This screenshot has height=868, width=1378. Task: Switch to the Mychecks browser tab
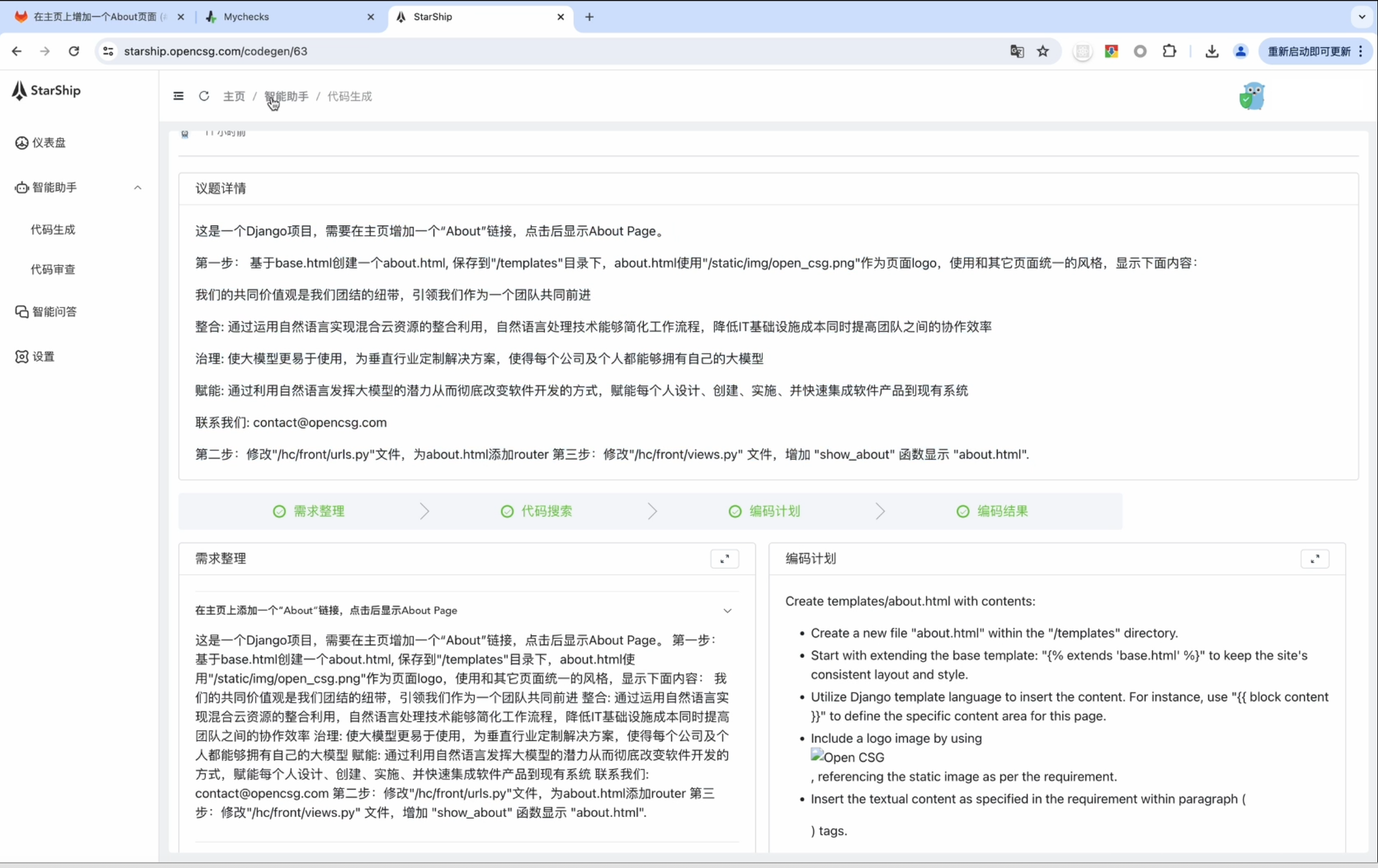click(x=246, y=17)
